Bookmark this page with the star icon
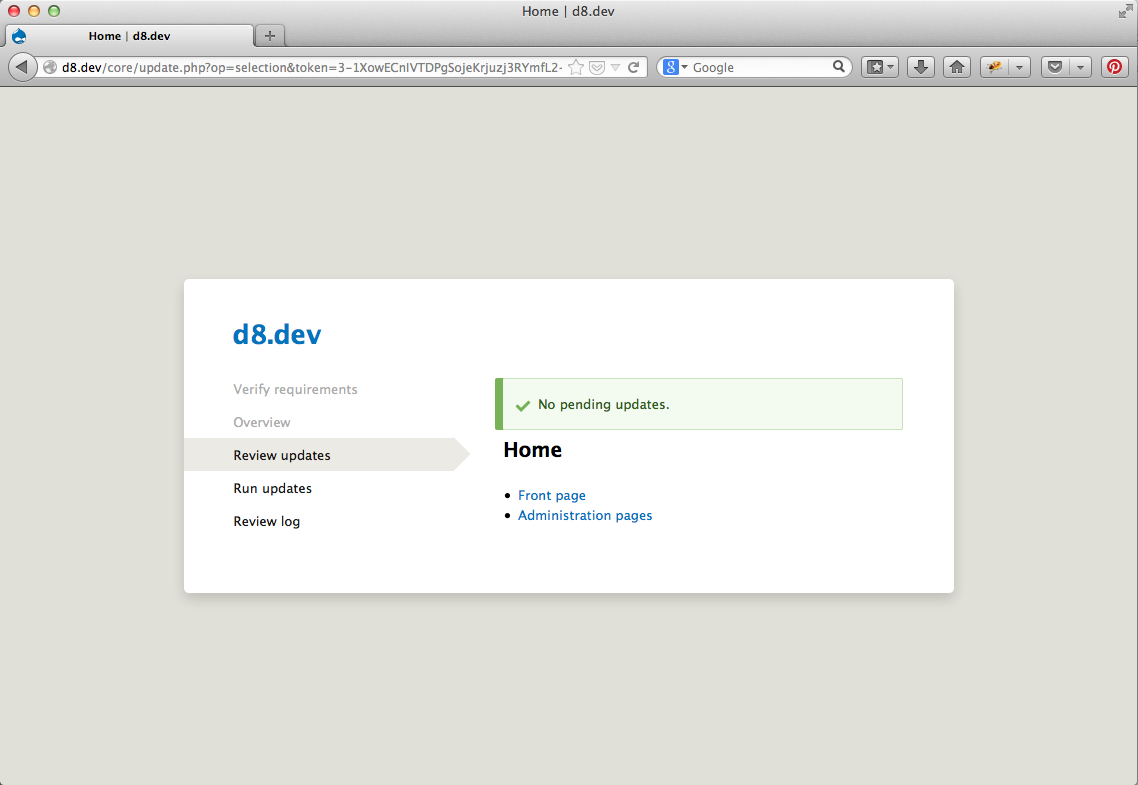Screen dimensions: 1138x785 pyautogui.click(x=576, y=67)
